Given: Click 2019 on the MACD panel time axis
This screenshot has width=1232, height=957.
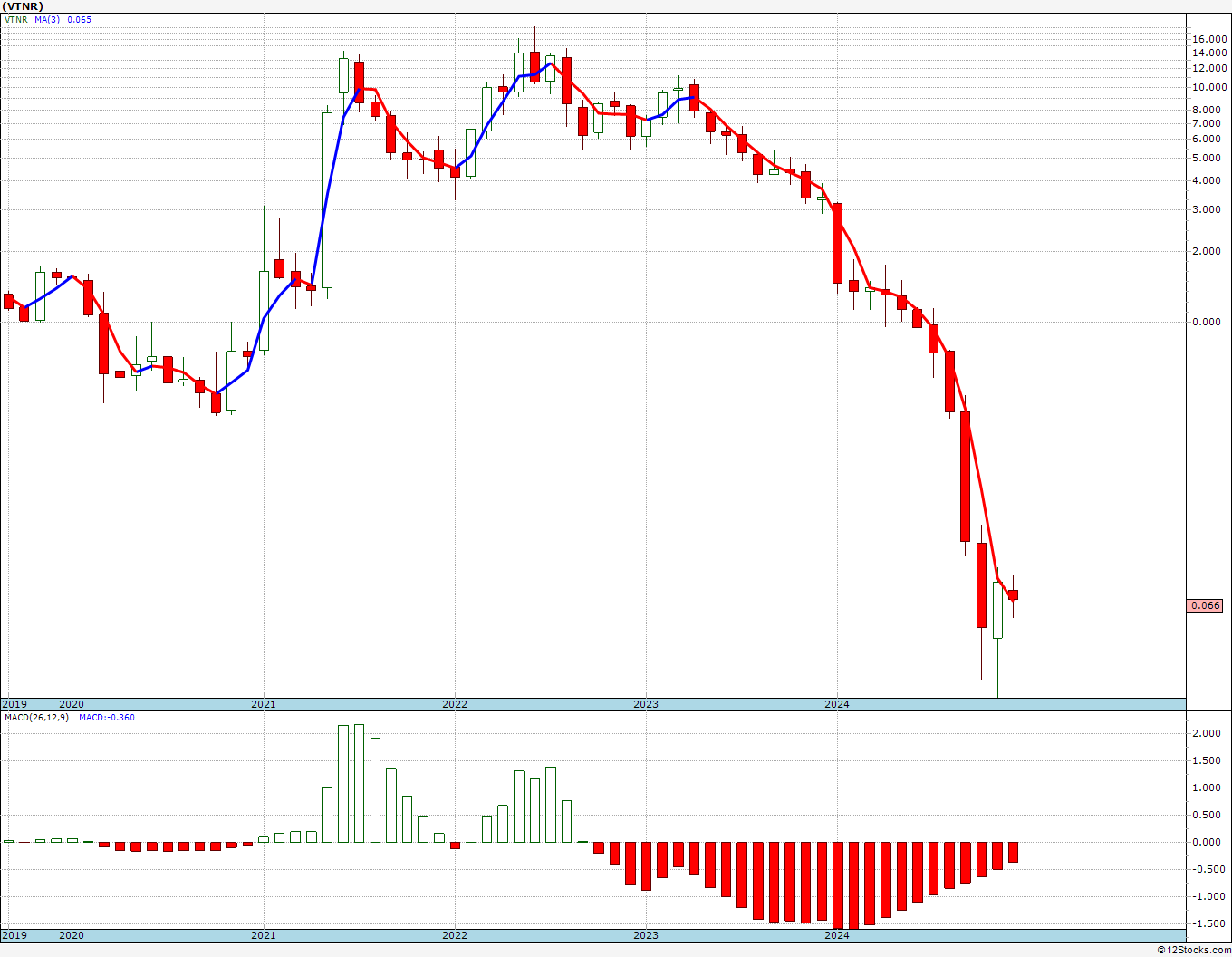Looking at the screenshot, I should [x=14, y=935].
